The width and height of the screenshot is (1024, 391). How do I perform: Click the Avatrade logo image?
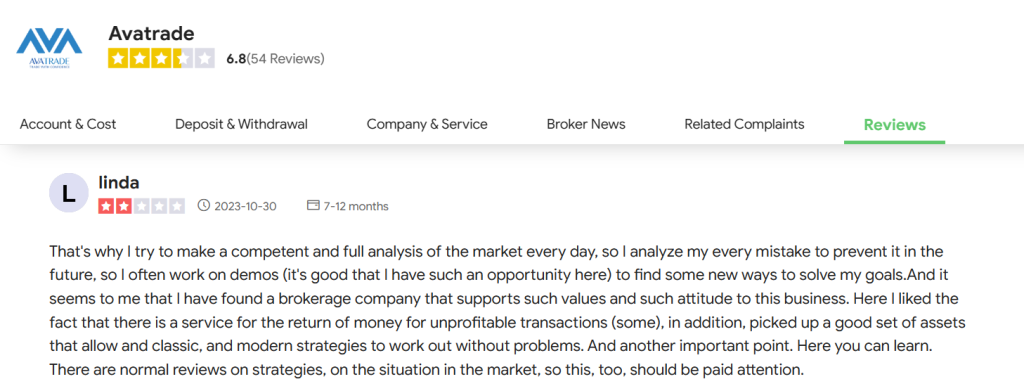click(49, 48)
